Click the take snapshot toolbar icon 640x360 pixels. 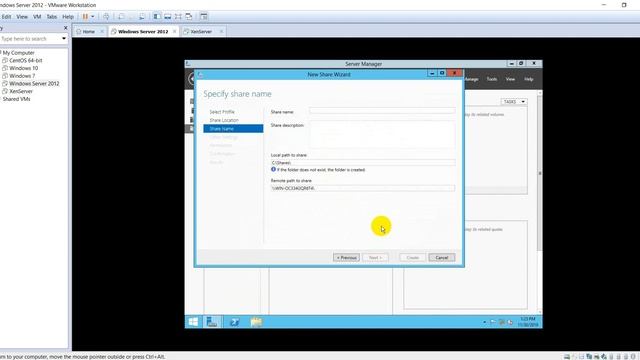121,17
